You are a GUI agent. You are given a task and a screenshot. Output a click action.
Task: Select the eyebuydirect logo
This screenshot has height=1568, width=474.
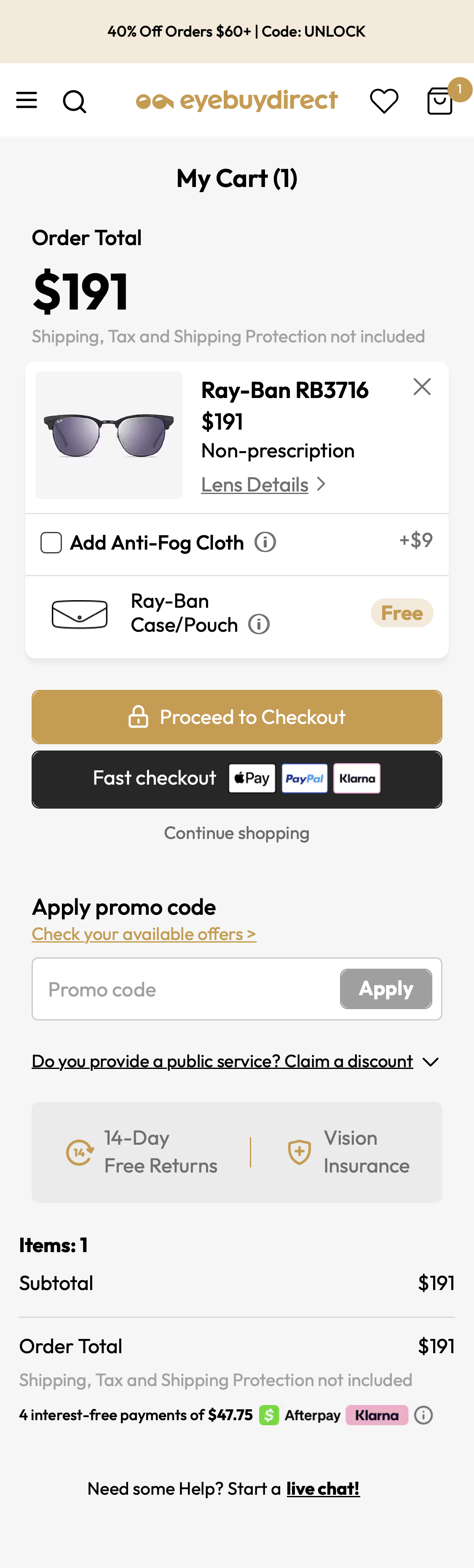pos(236,100)
